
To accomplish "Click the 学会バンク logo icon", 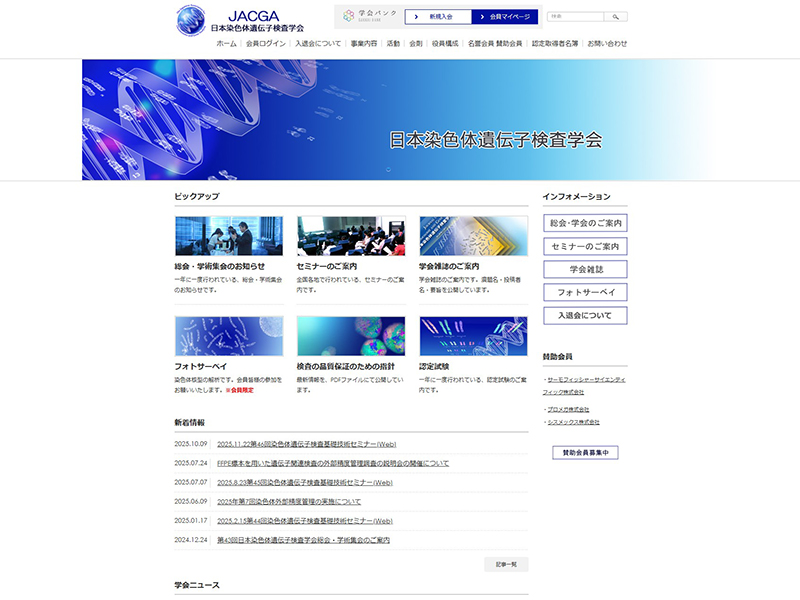I will click(349, 16).
